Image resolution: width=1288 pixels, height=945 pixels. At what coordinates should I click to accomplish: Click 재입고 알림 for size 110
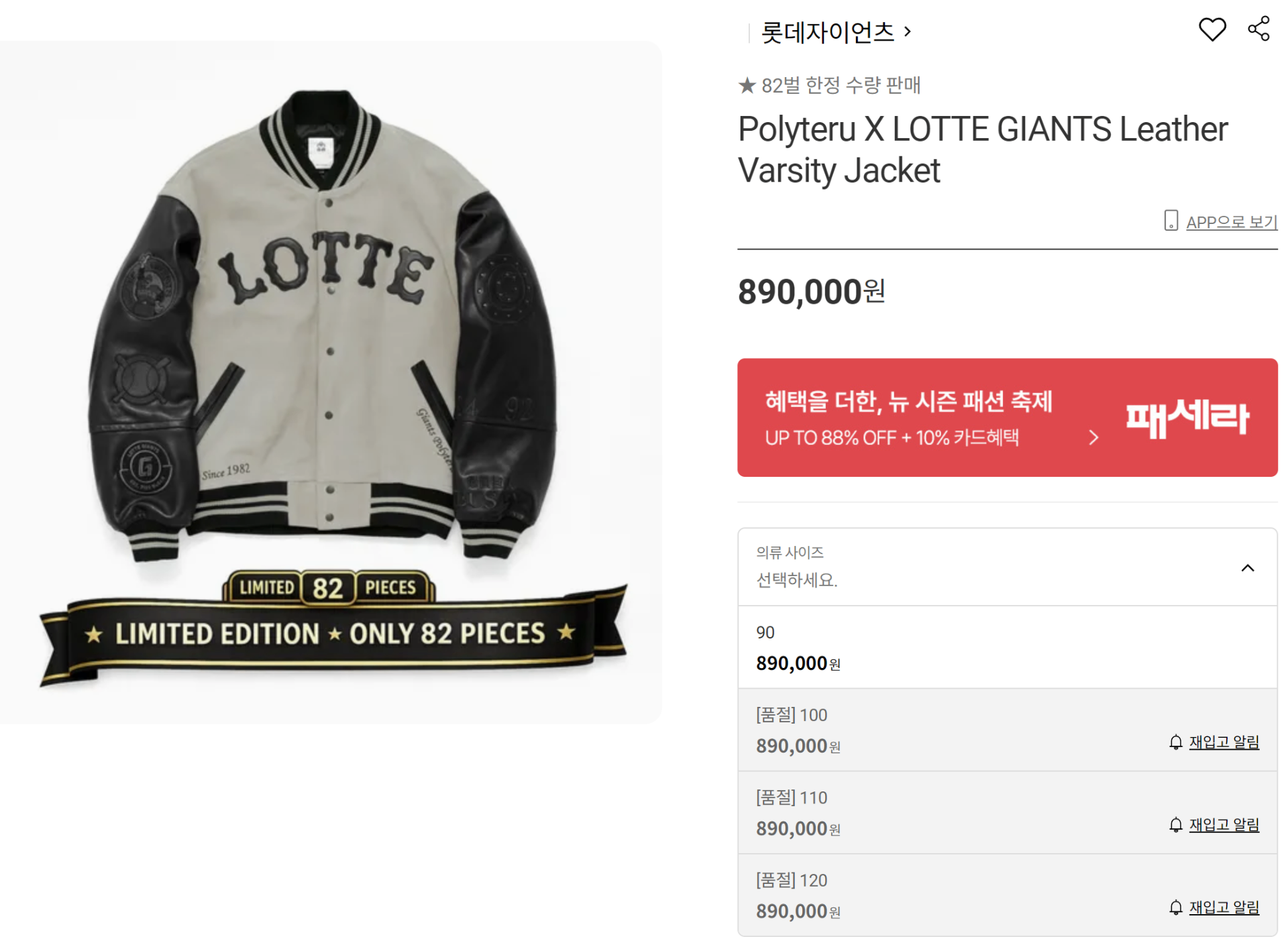pos(1224,824)
